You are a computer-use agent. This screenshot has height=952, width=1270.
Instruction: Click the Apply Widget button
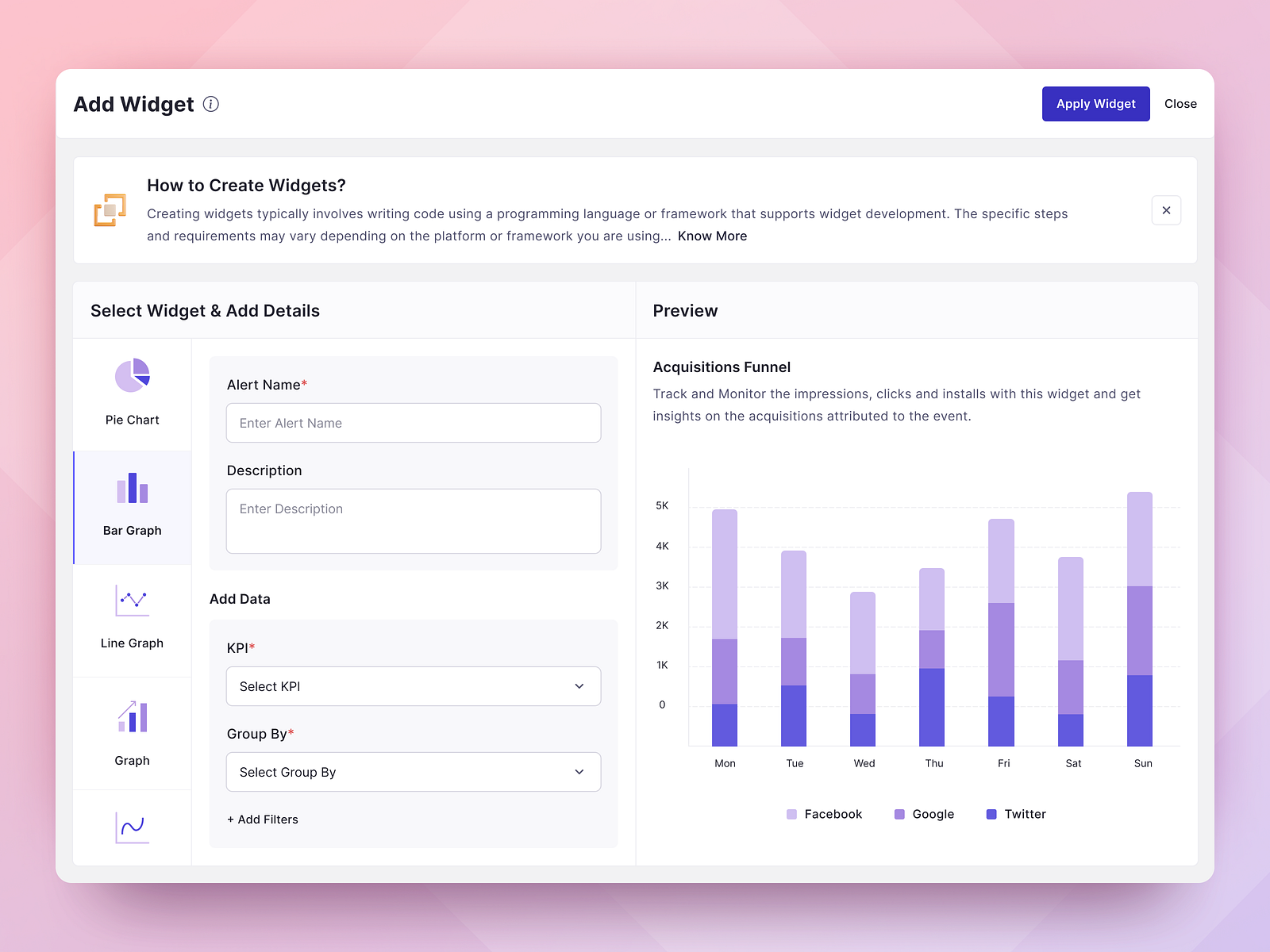tap(1095, 104)
